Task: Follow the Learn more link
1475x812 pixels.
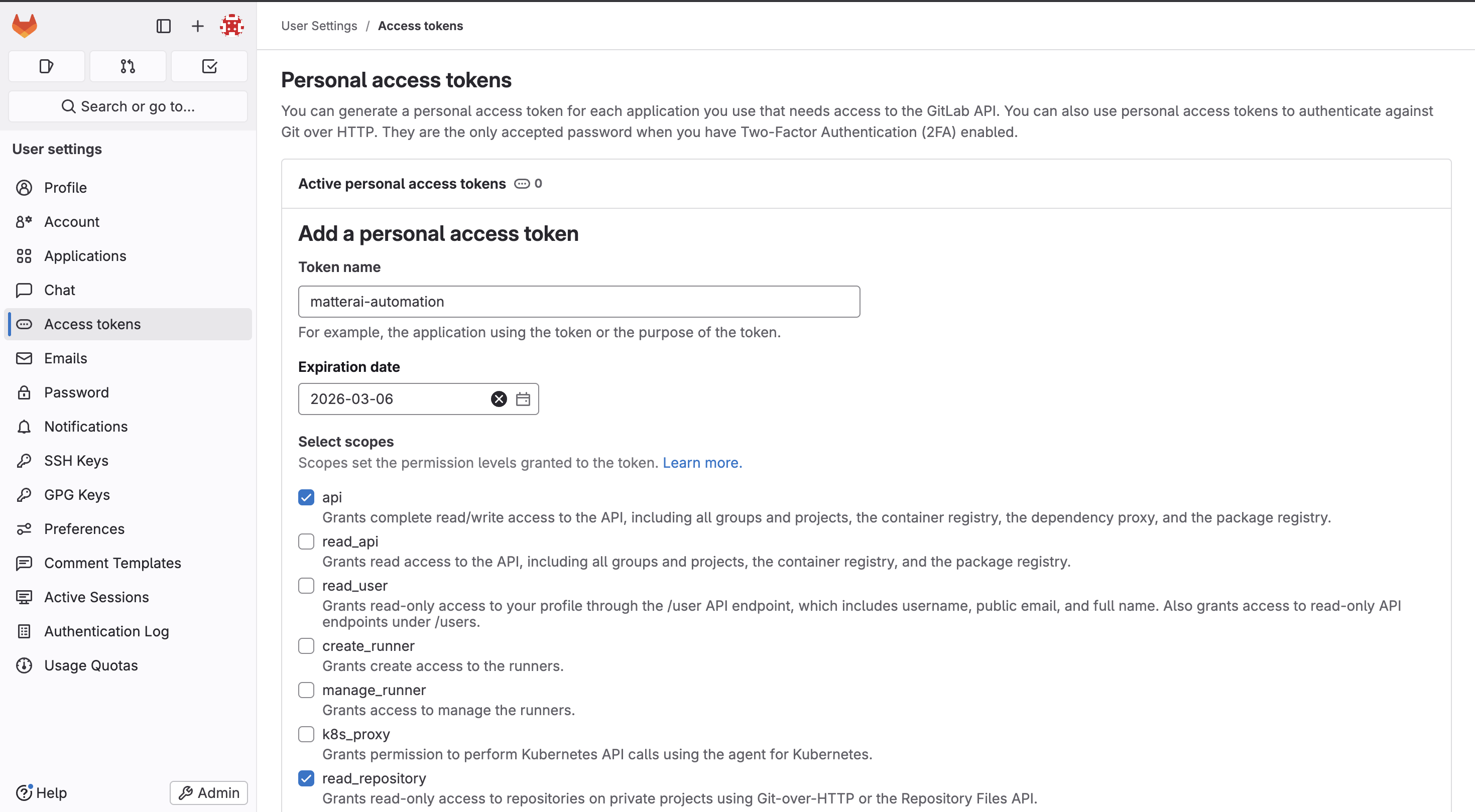Action: (701, 462)
